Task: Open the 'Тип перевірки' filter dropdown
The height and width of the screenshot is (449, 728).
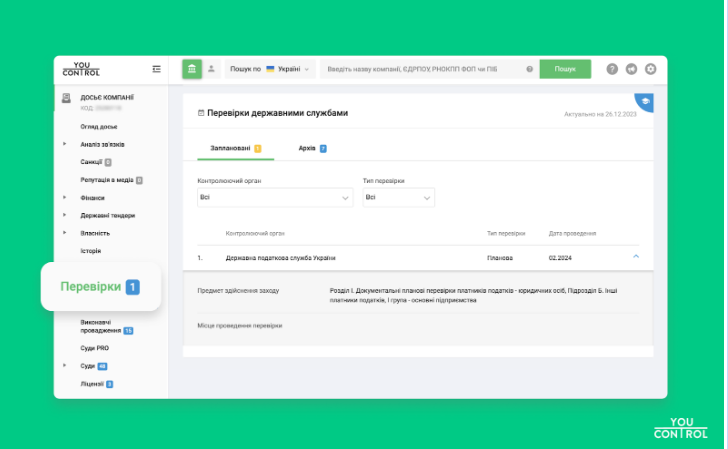Action: [x=398, y=198]
